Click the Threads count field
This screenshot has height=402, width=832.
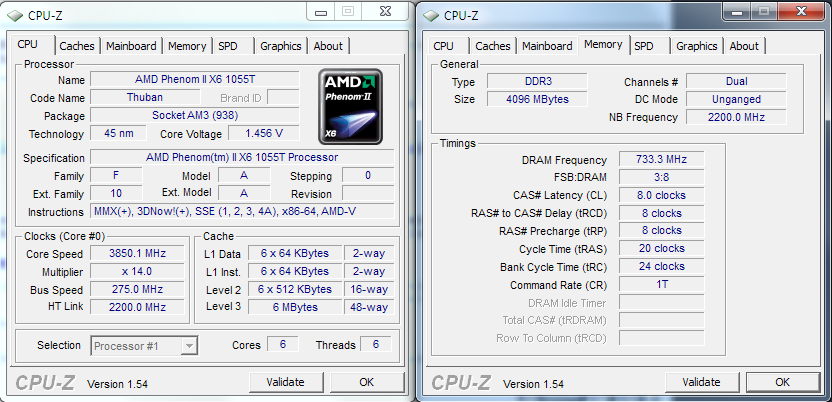click(376, 344)
